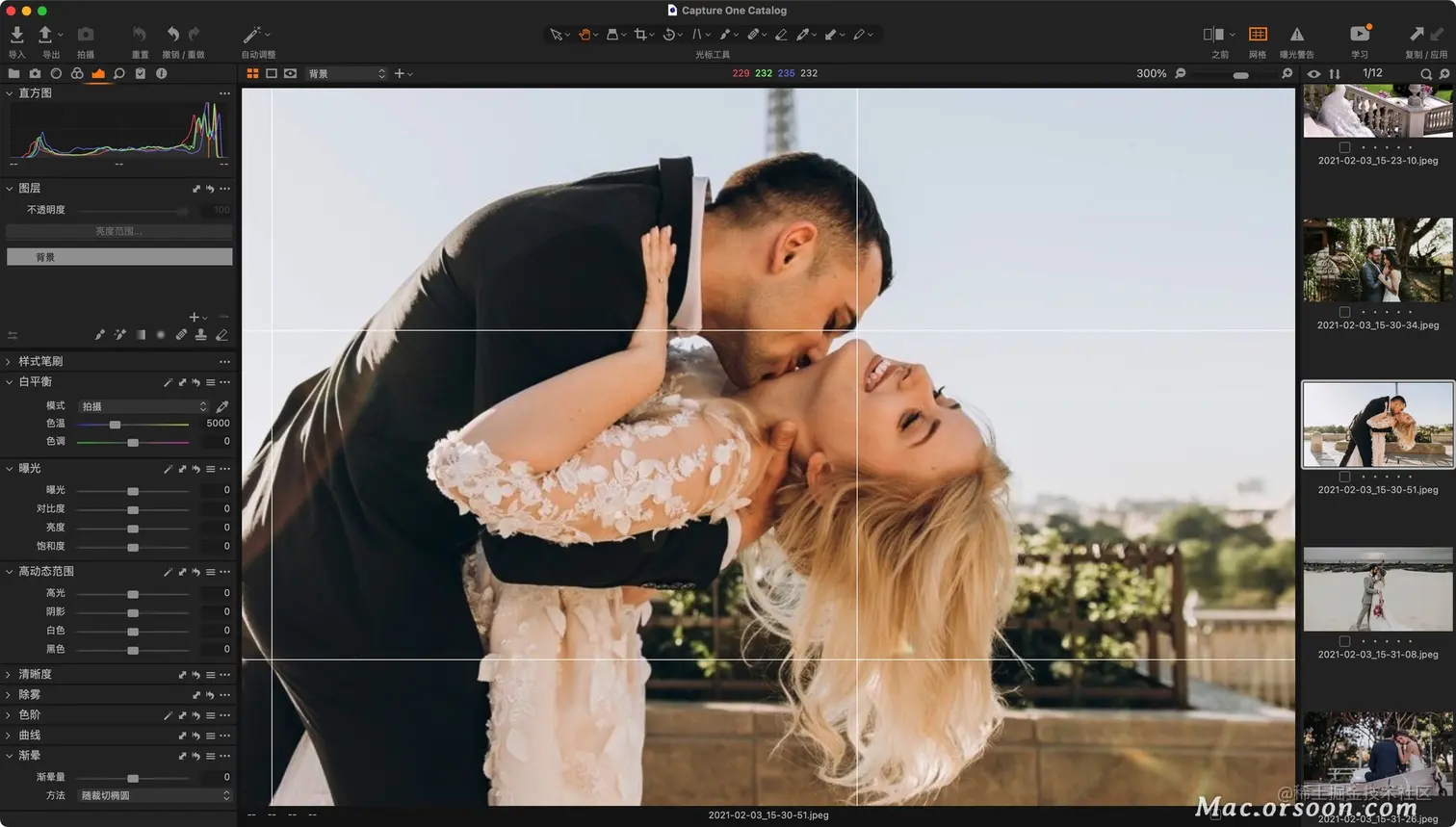The height and width of the screenshot is (827, 1456).
Task: Select the linear gradient mask icon
Action: [x=141, y=335]
